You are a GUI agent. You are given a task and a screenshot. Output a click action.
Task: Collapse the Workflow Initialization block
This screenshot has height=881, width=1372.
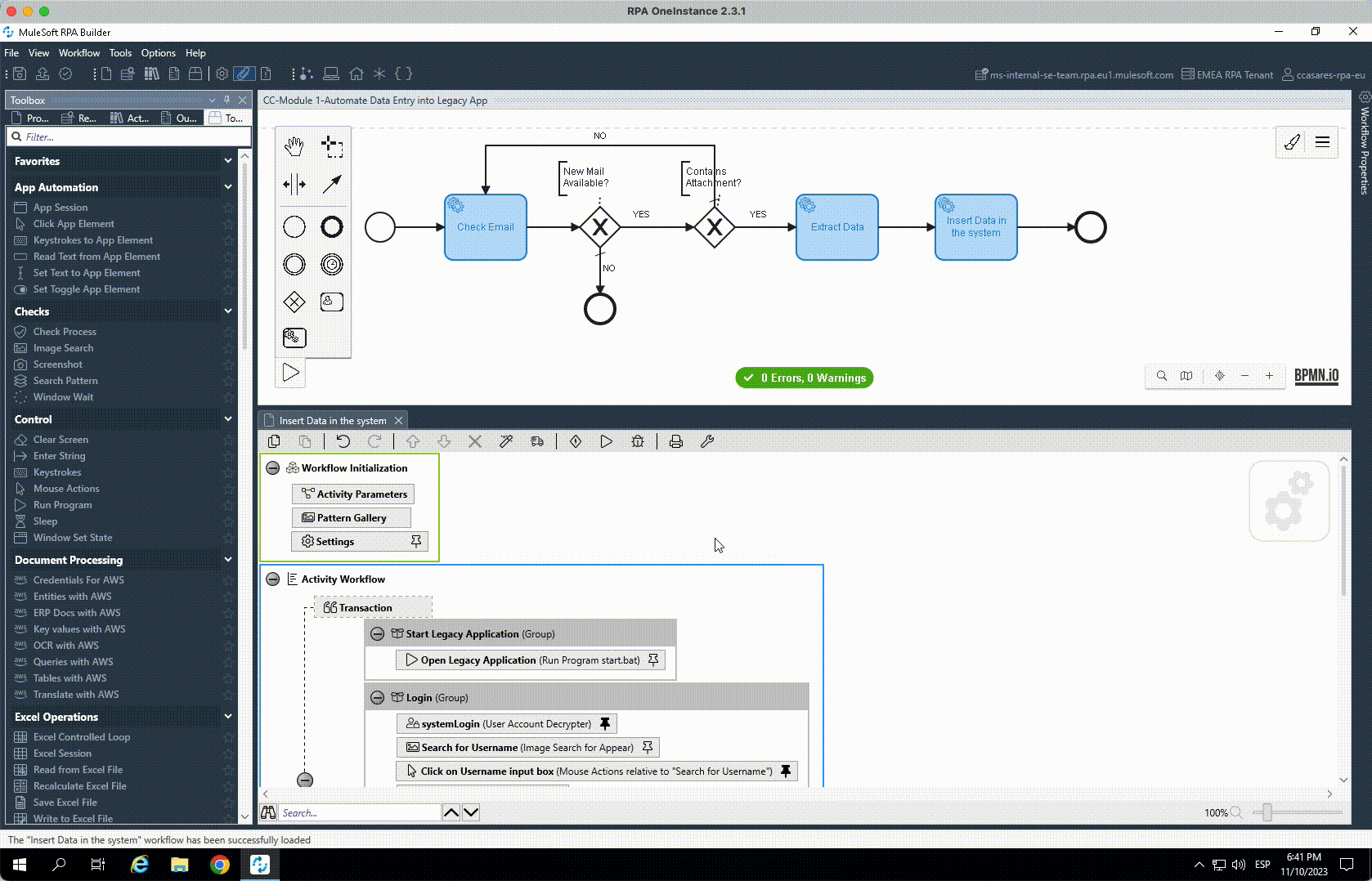(273, 468)
